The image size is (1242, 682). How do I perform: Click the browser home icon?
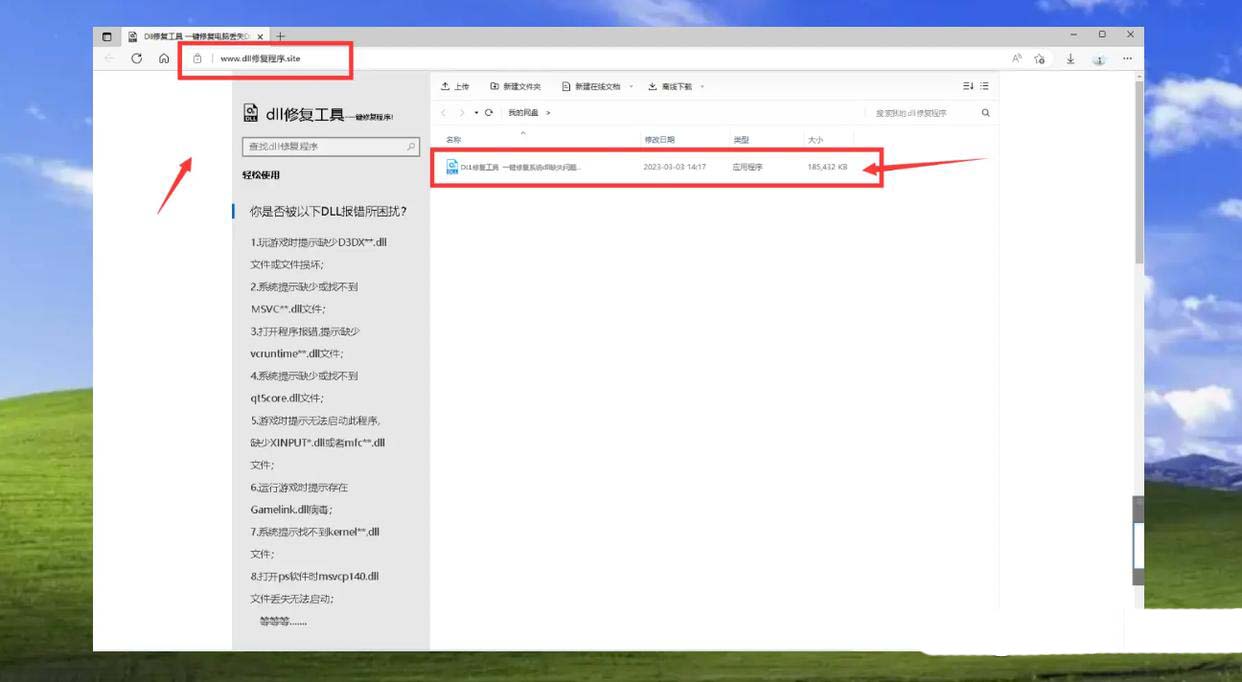162,59
